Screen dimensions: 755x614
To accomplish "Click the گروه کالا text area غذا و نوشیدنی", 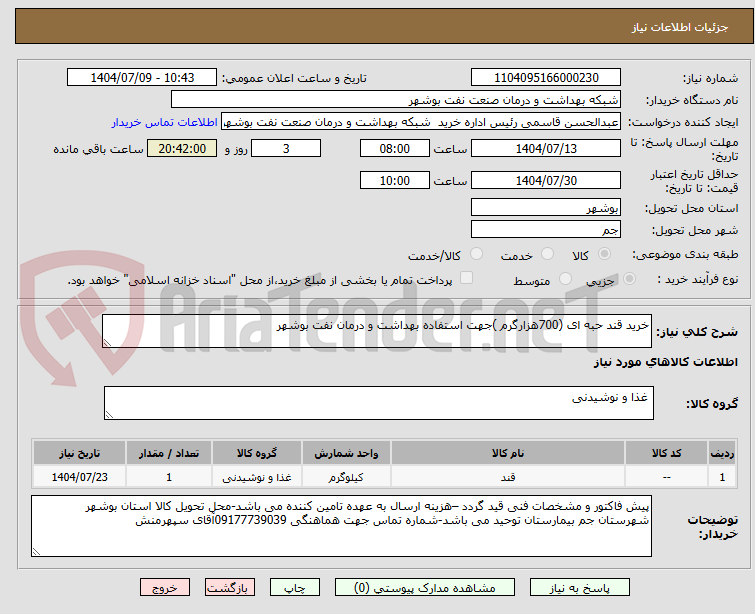I will [379, 403].
